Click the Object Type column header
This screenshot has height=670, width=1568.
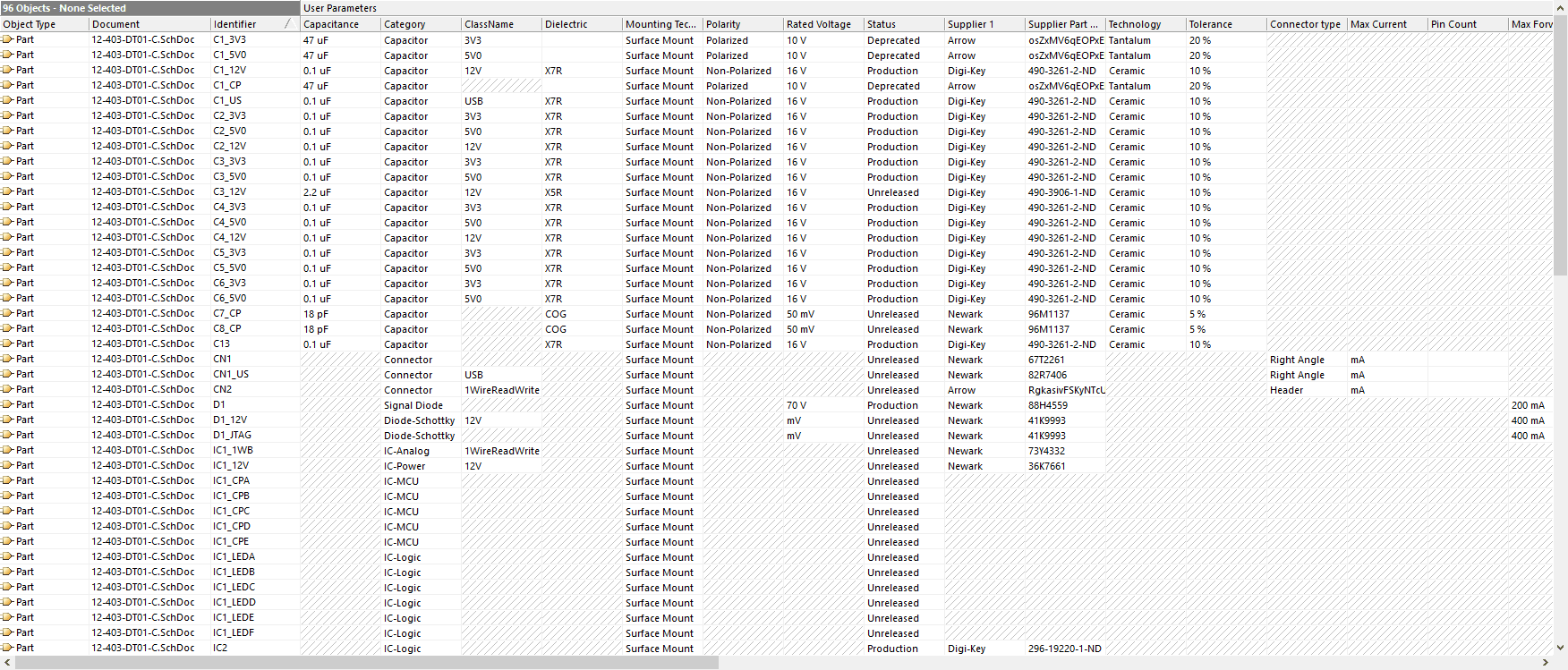(x=44, y=24)
